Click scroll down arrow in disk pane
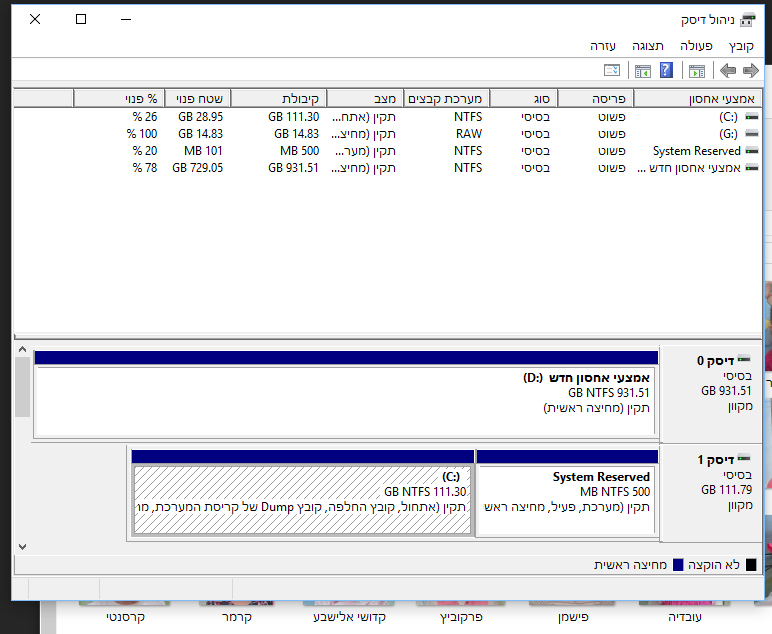The image size is (772, 634). click(22, 546)
